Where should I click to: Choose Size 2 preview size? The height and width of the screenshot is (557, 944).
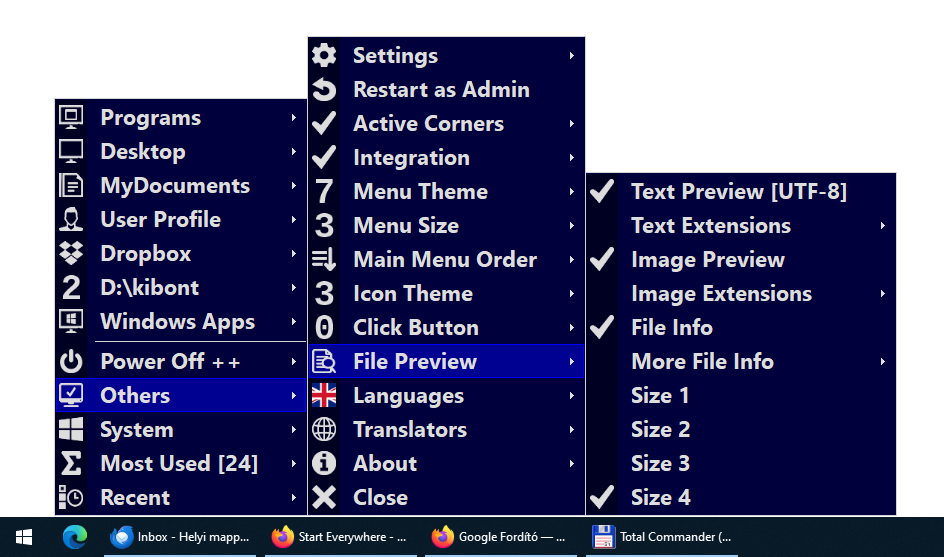pyautogui.click(x=660, y=430)
